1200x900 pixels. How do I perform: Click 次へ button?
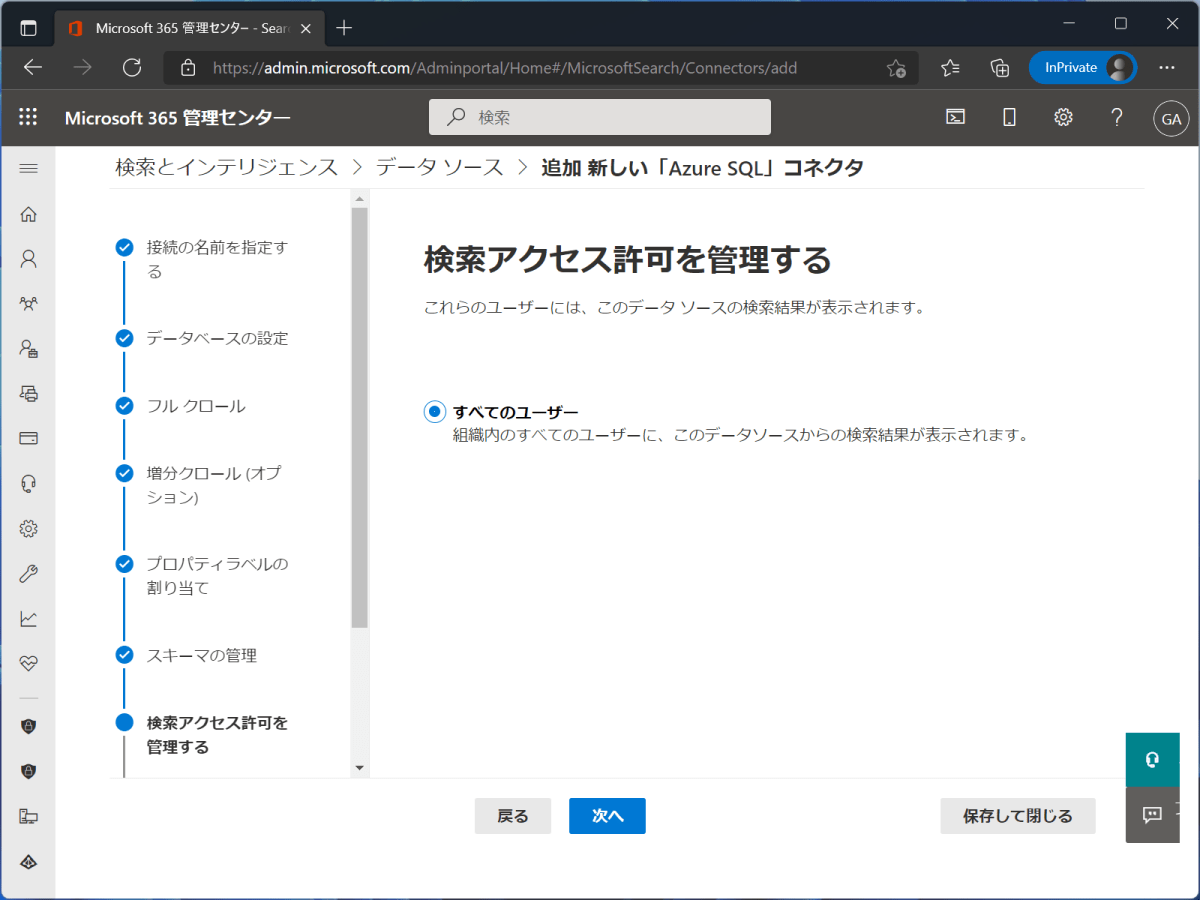tap(607, 816)
